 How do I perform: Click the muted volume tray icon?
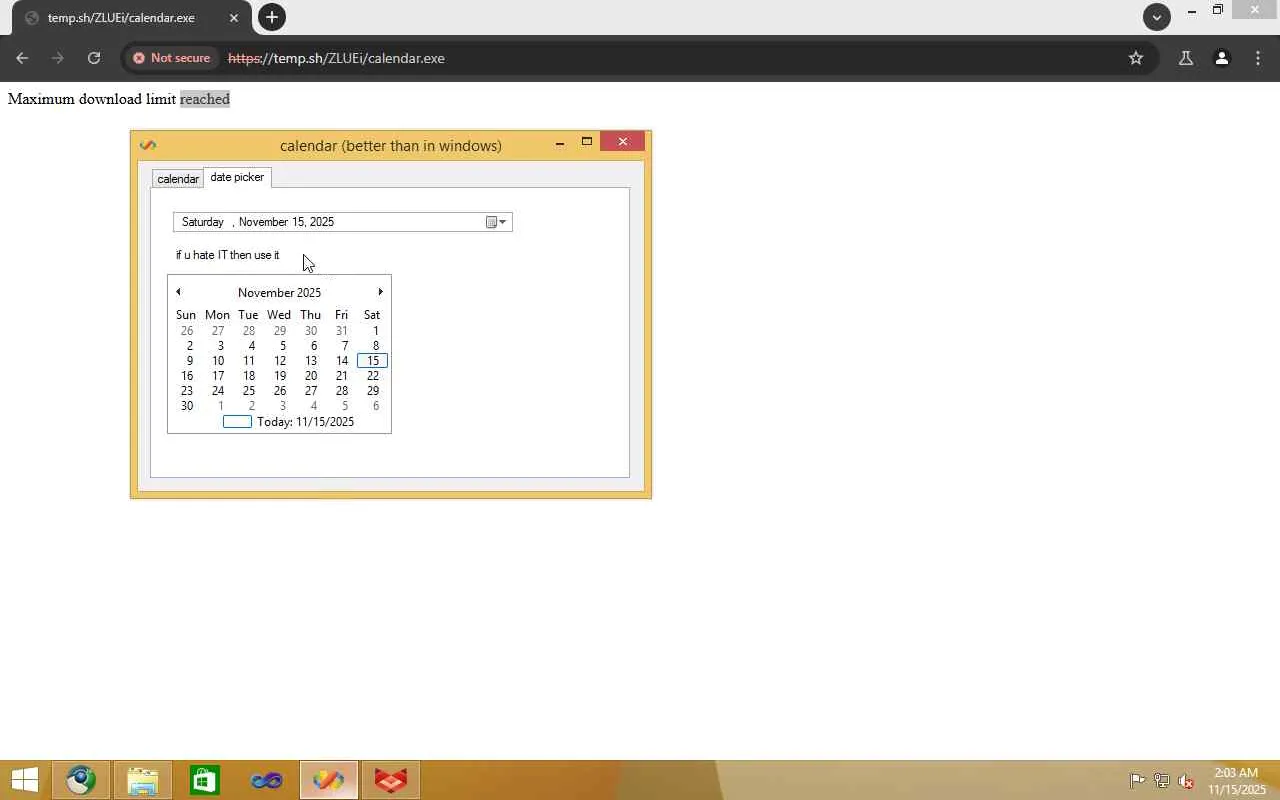pyautogui.click(x=1186, y=781)
